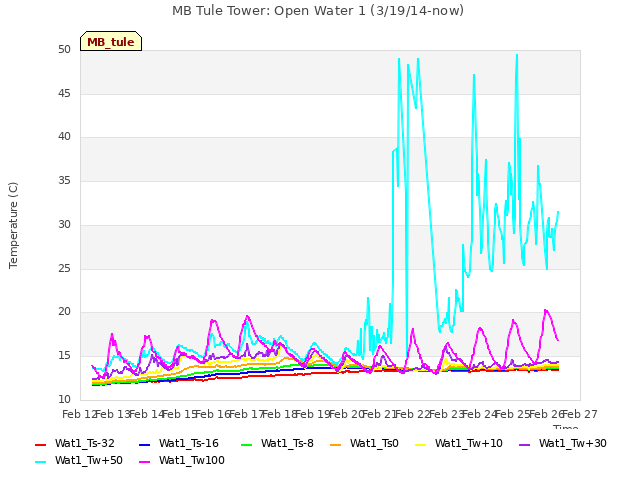Click the Feb 22 x-axis label
Image resolution: width=640 pixels, height=480 pixels.
pos(413,415)
